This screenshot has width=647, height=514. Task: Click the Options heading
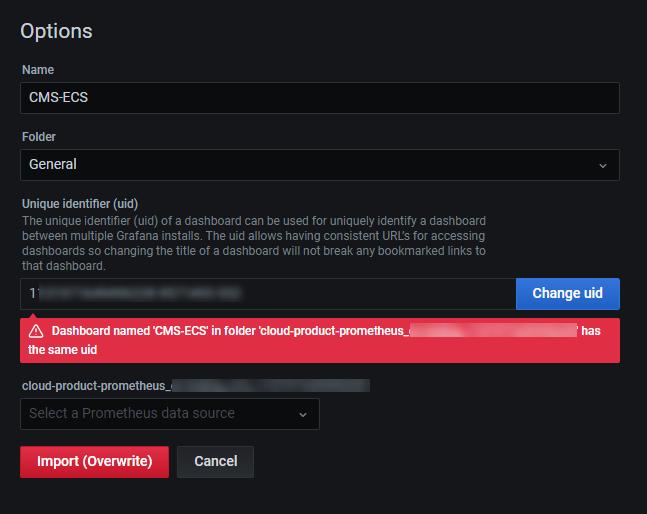point(56,31)
